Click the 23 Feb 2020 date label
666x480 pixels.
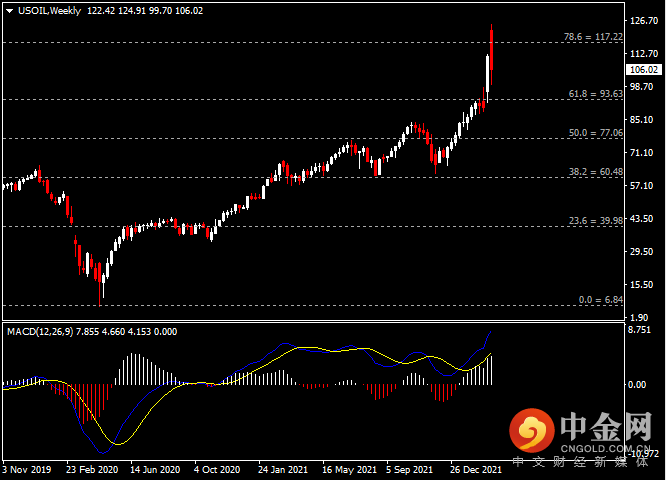[x=92, y=470]
